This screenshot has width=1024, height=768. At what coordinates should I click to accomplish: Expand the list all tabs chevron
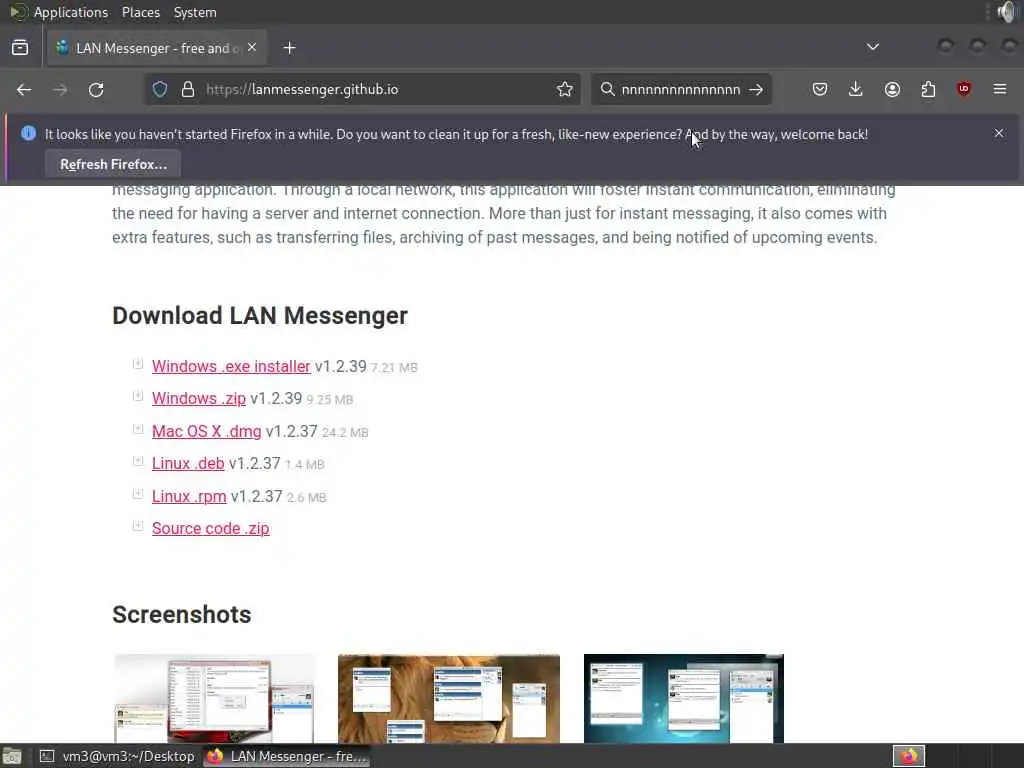(x=872, y=47)
